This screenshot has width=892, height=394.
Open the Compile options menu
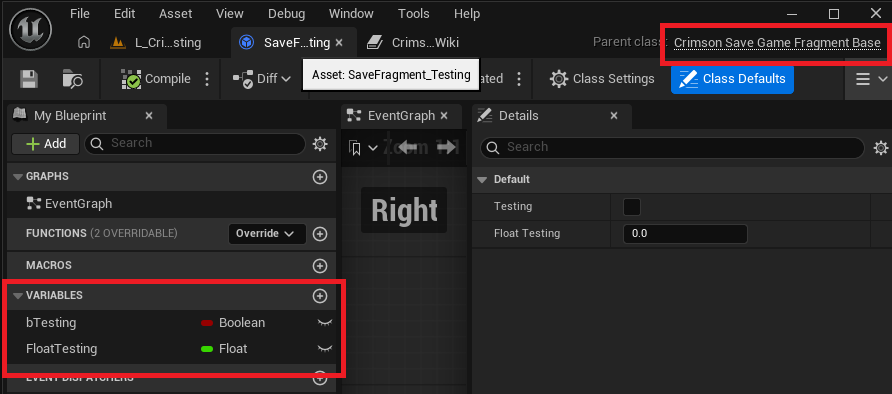click(207, 79)
